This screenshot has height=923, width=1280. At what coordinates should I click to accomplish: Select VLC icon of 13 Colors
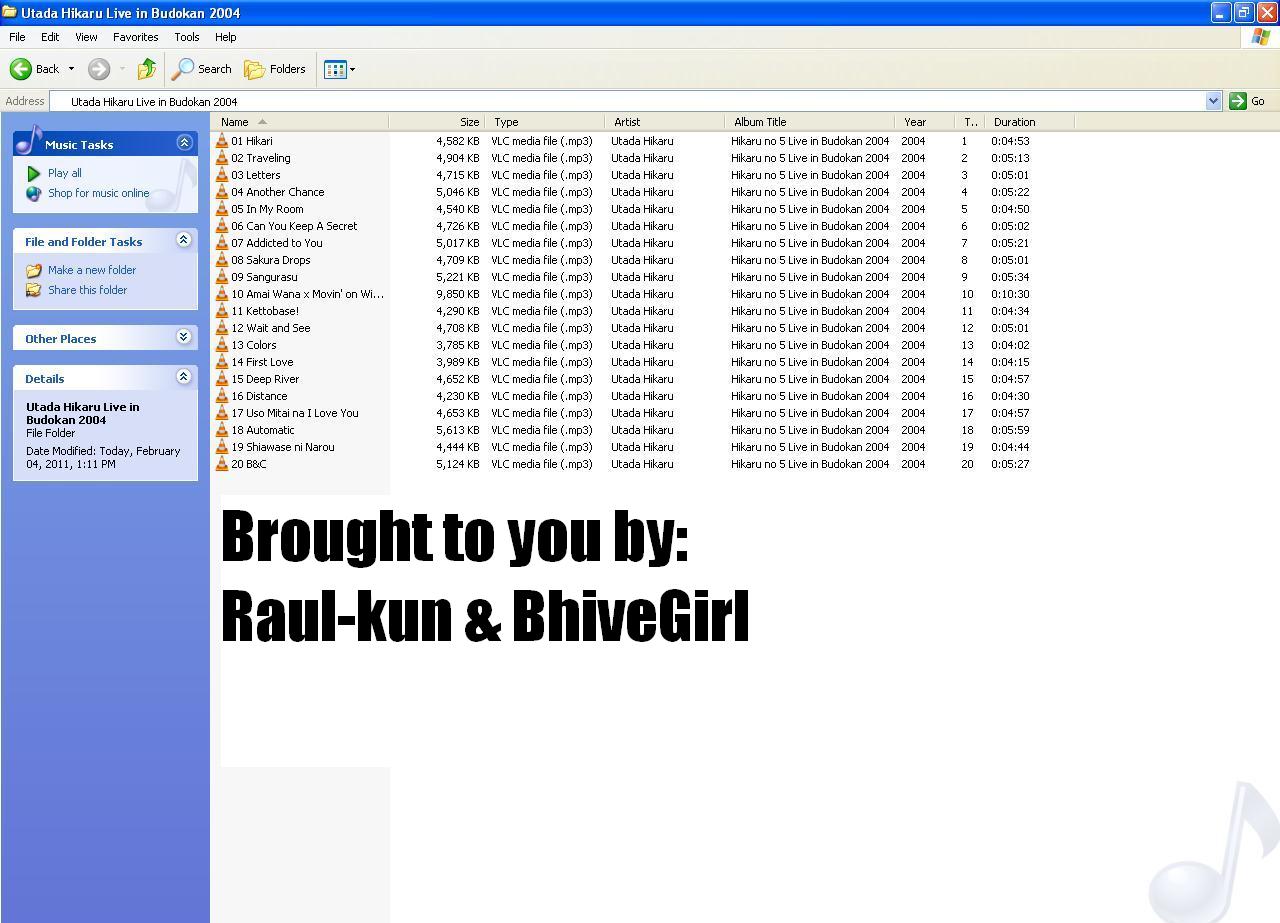(222, 345)
